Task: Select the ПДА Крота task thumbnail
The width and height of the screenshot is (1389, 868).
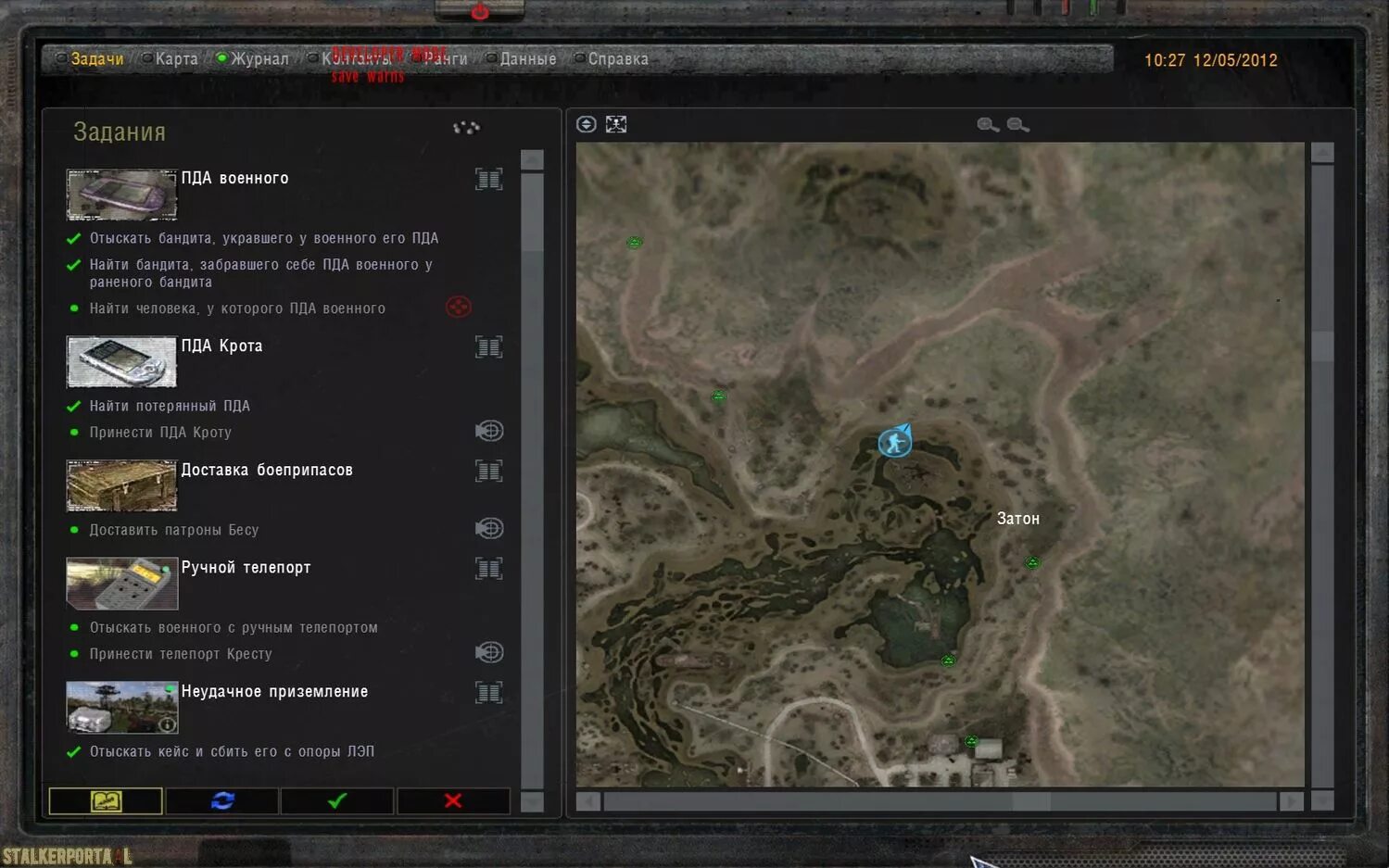Action: (x=121, y=361)
